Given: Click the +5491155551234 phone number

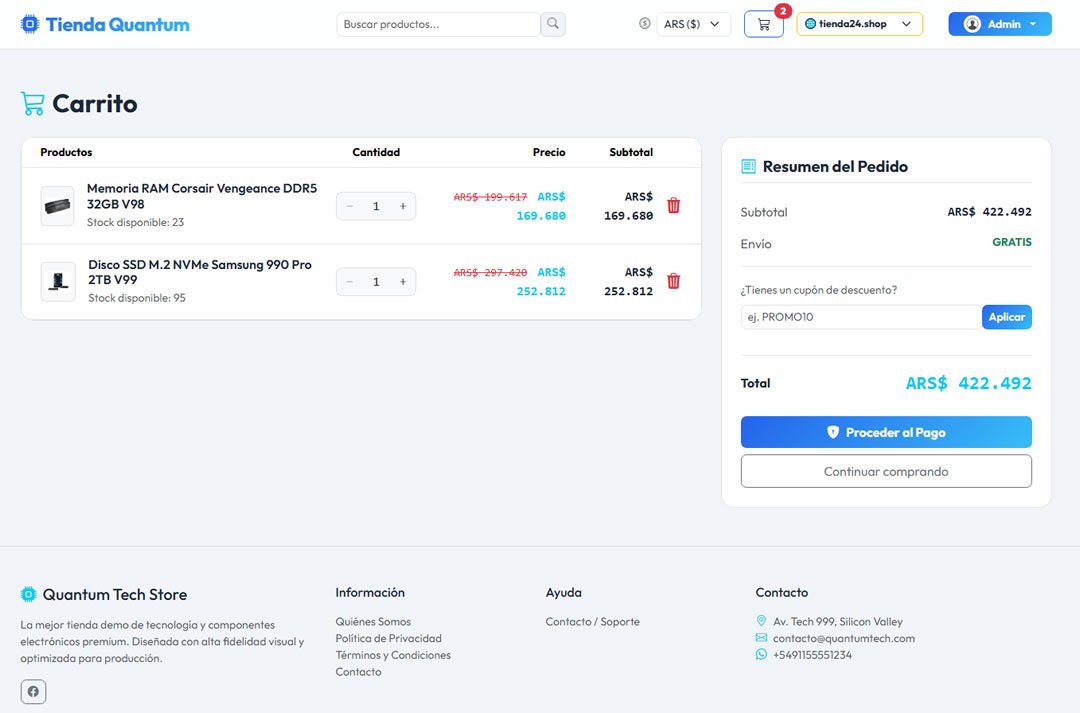Looking at the screenshot, I should [812, 654].
